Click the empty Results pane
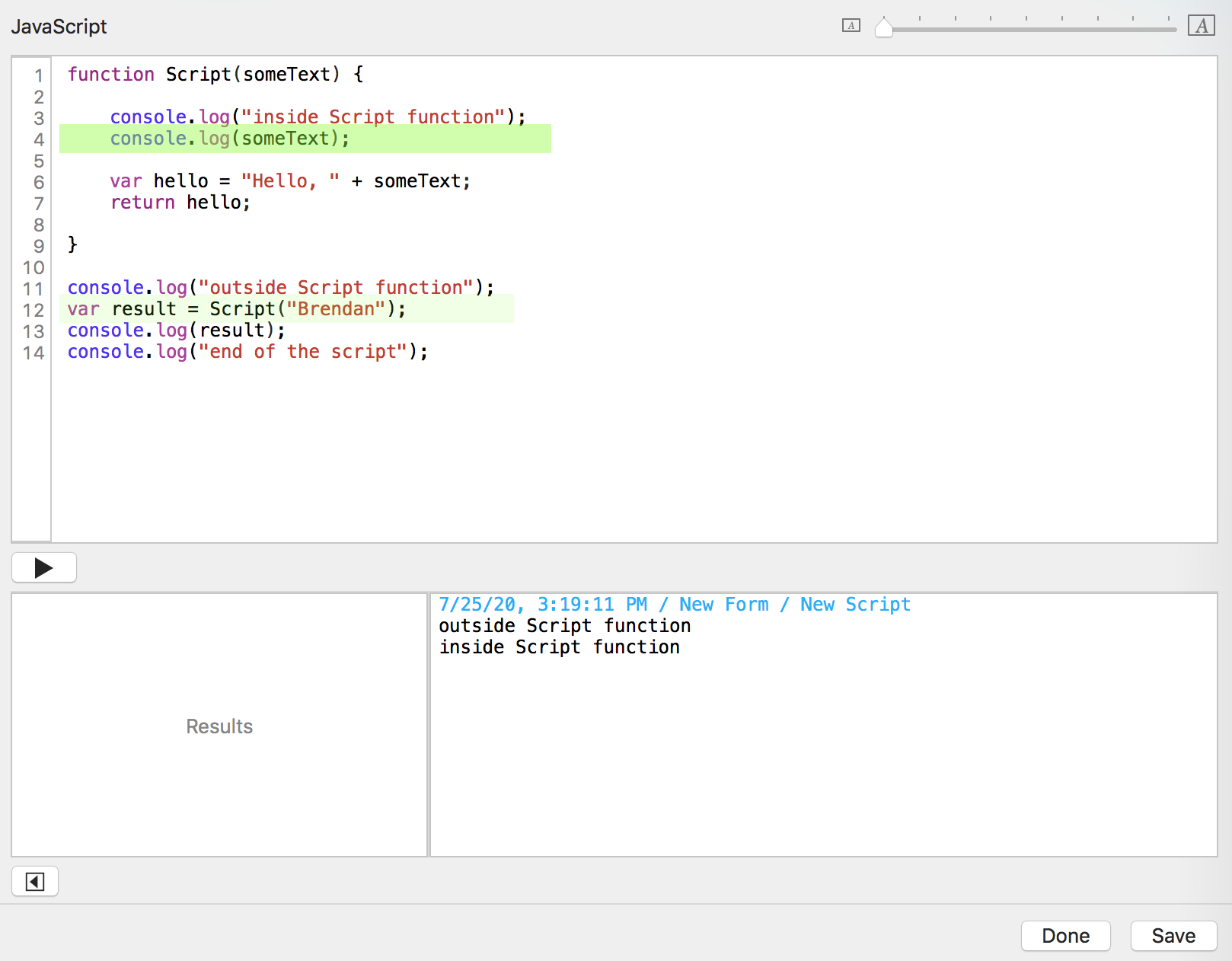Viewport: 1232px width, 961px height. (x=219, y=726)
